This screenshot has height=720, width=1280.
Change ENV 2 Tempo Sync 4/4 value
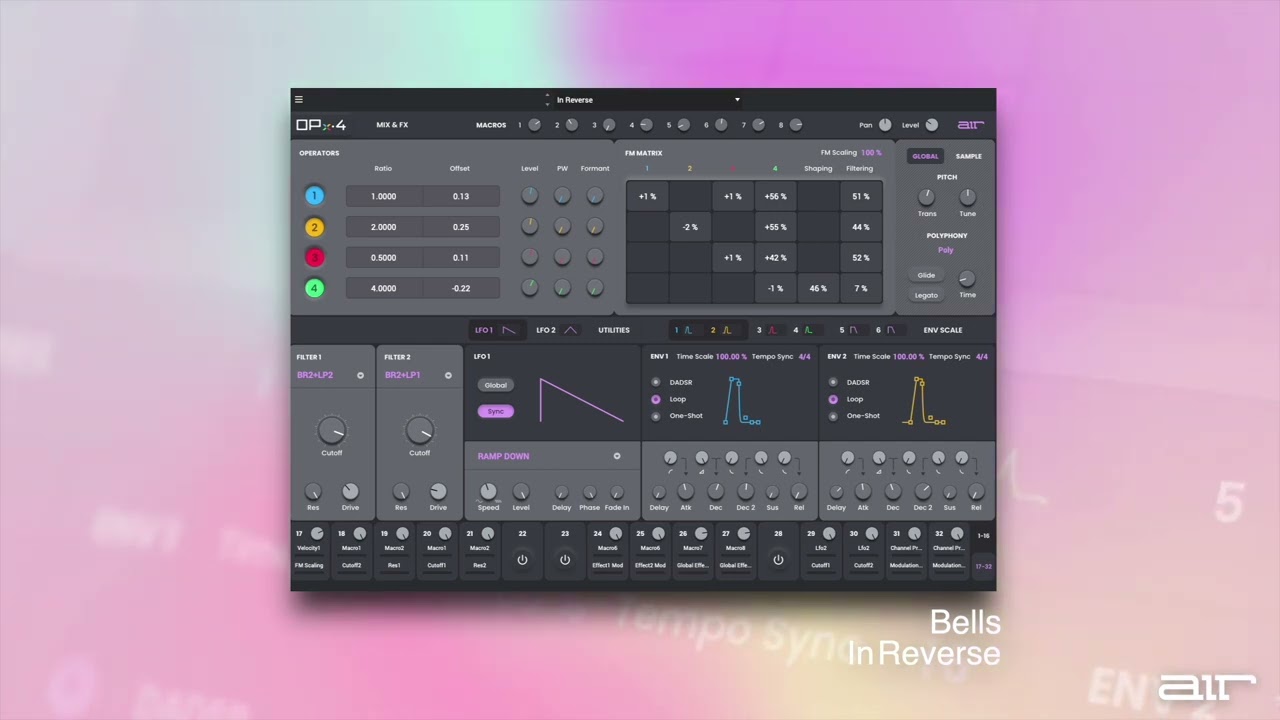981,357
